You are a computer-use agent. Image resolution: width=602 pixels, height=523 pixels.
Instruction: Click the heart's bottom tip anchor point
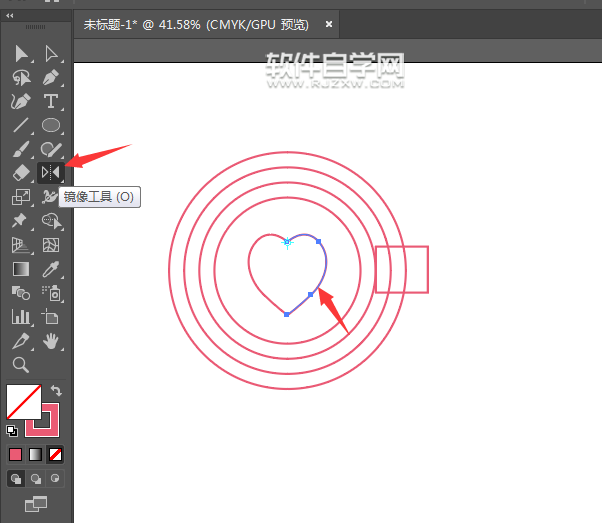pyautogui.click(x=286, y=314)
